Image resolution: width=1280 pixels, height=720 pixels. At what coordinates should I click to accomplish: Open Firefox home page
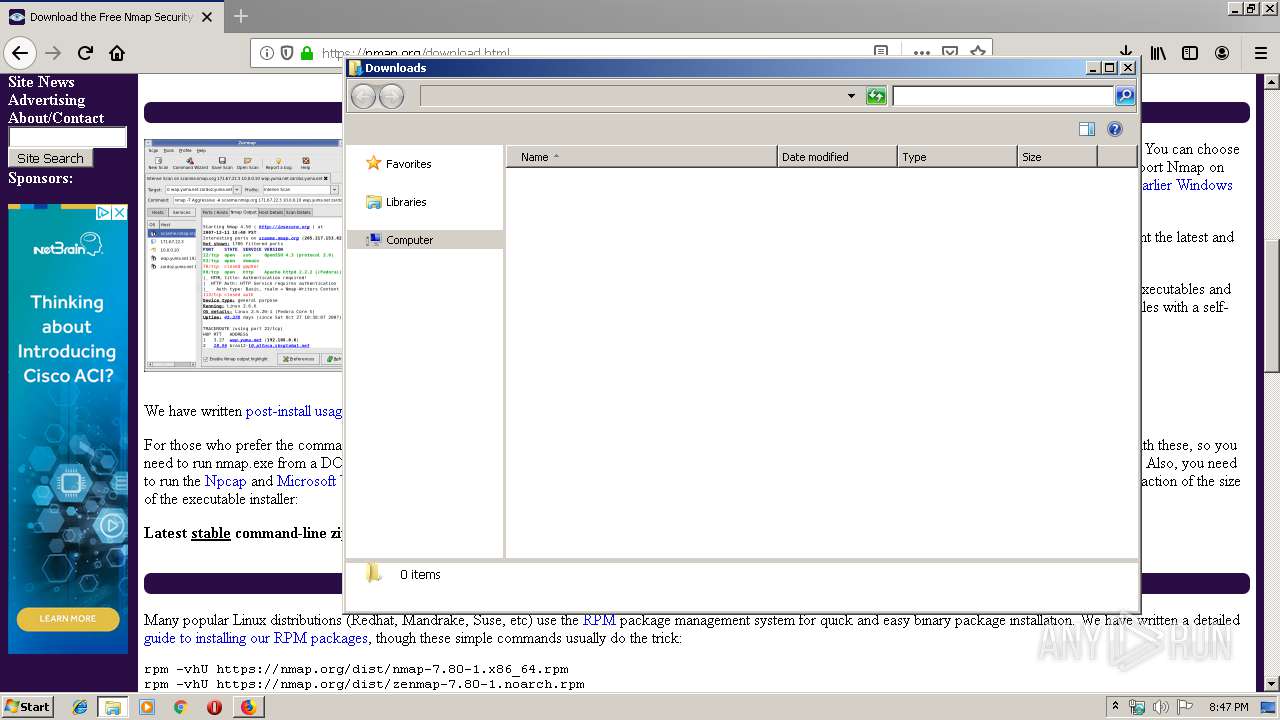[117, 53]
